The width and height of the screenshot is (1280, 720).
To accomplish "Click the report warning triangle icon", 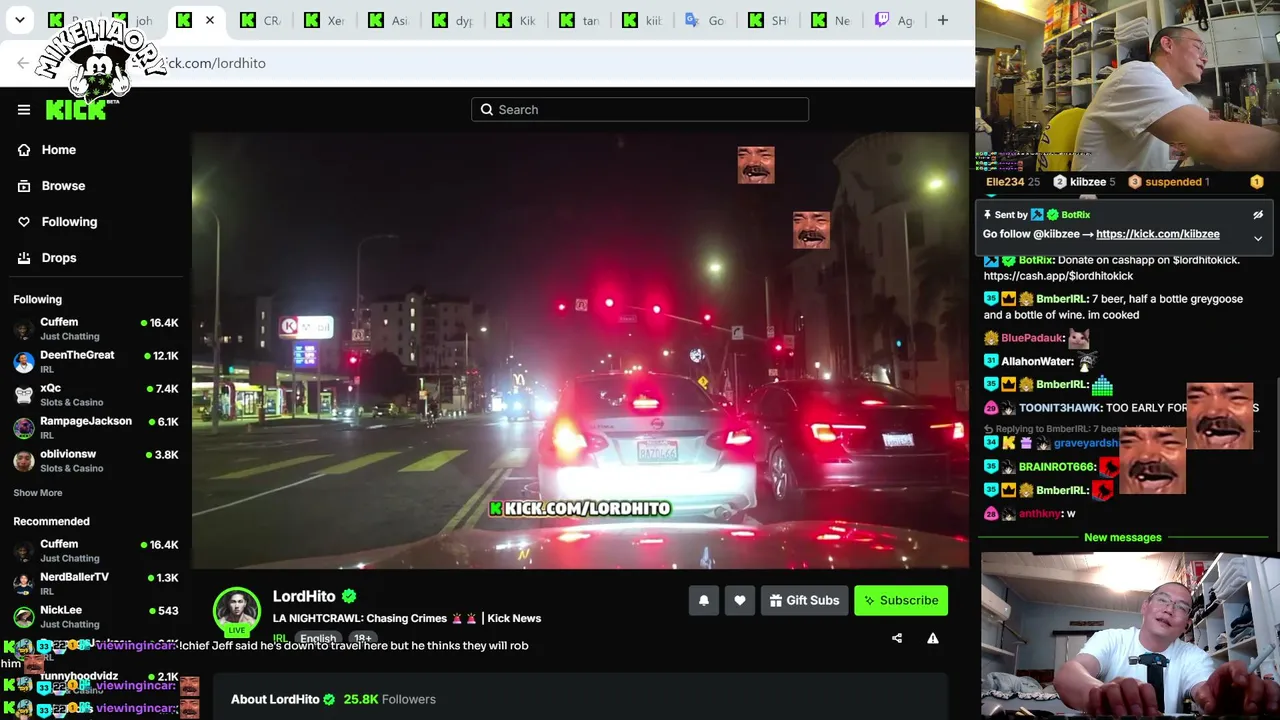I will point(933,638).
